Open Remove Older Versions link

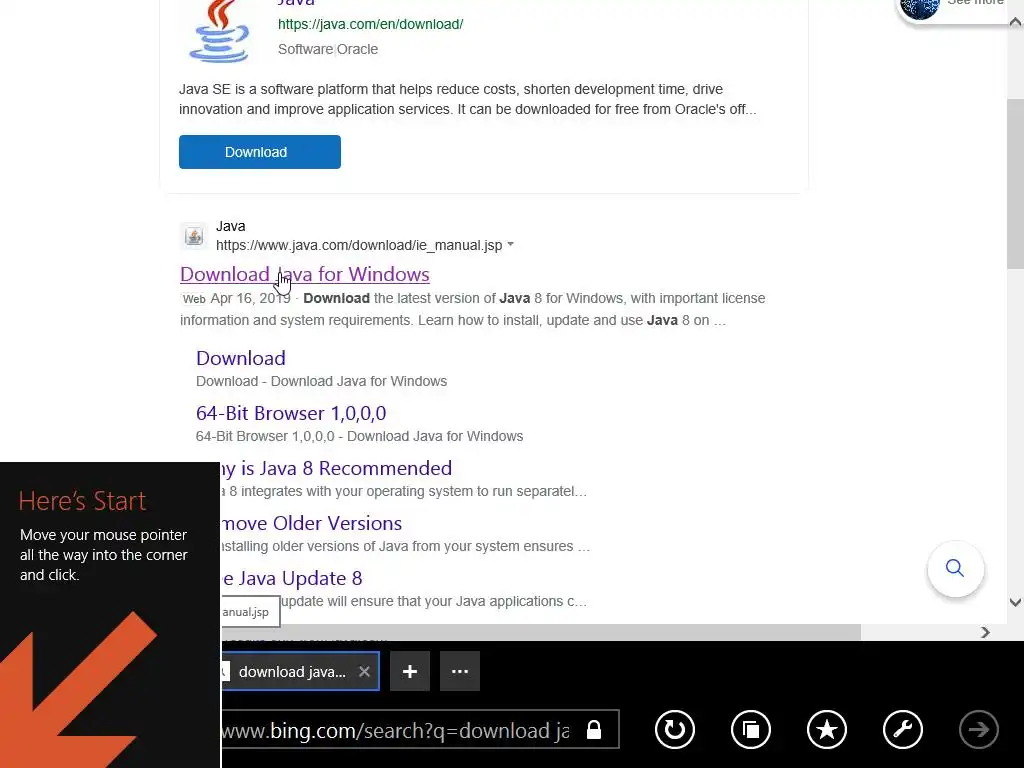click(311, 522)
